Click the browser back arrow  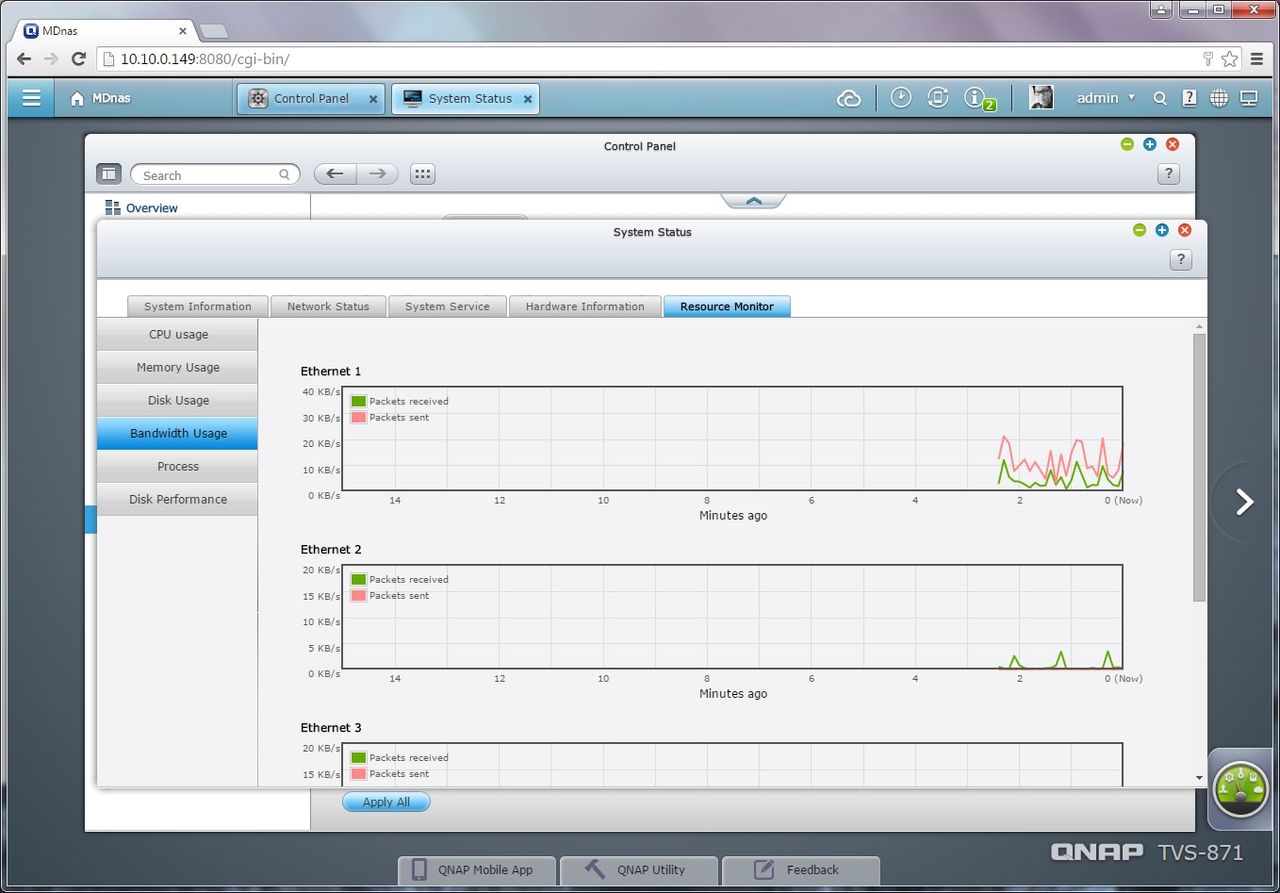pyautogui.click(x=24, y=59)
